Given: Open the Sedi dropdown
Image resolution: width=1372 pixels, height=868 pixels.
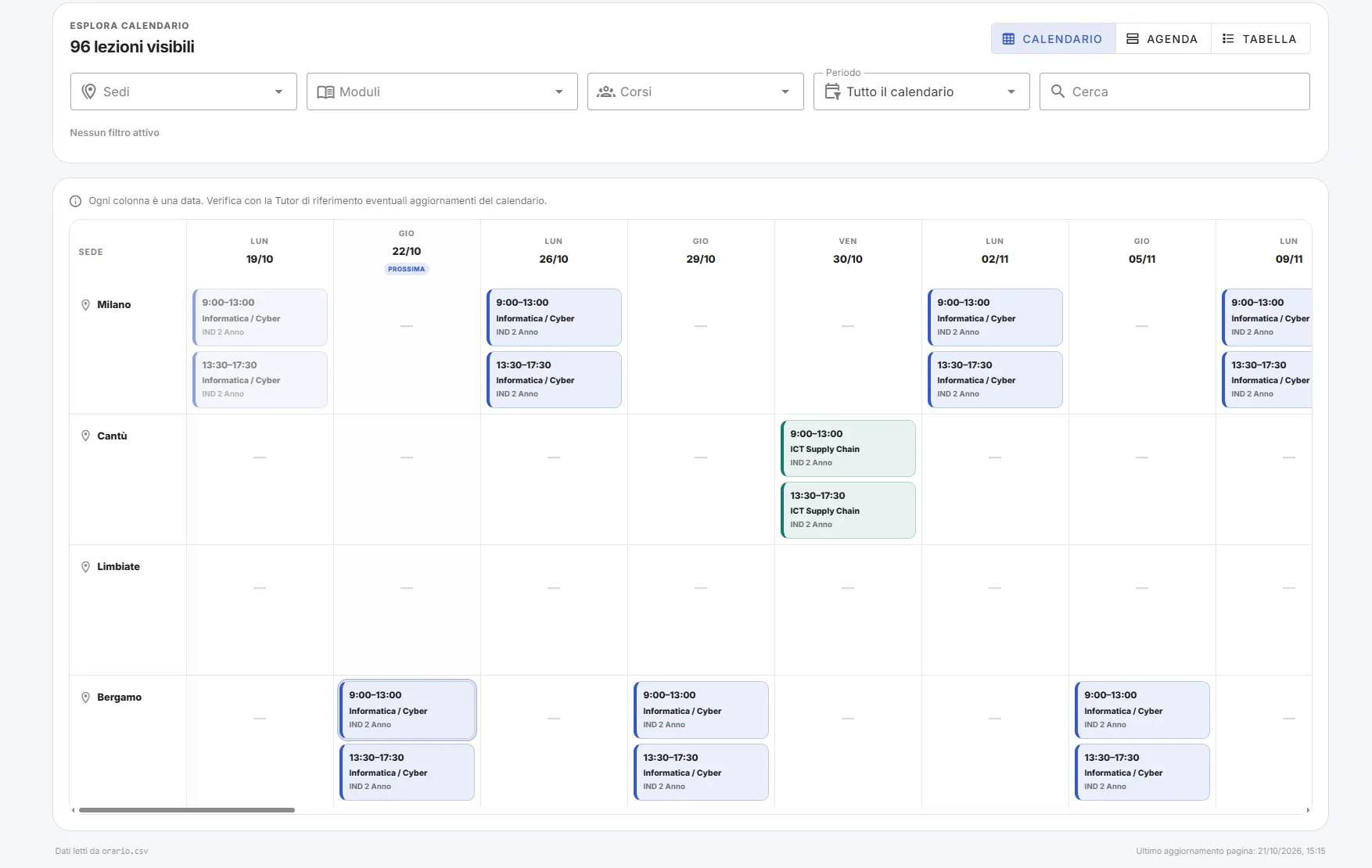Looking at the screenshot, I should coord(184,91).
